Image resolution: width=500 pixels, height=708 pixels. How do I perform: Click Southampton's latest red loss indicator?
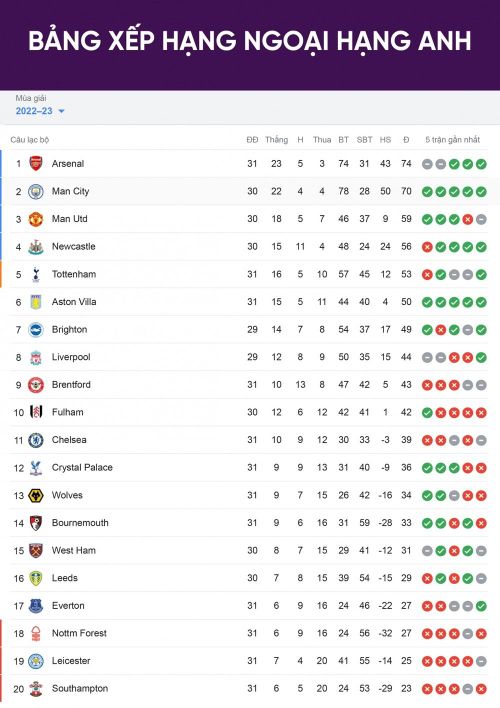pyautogui.click(x=481, y=689)
